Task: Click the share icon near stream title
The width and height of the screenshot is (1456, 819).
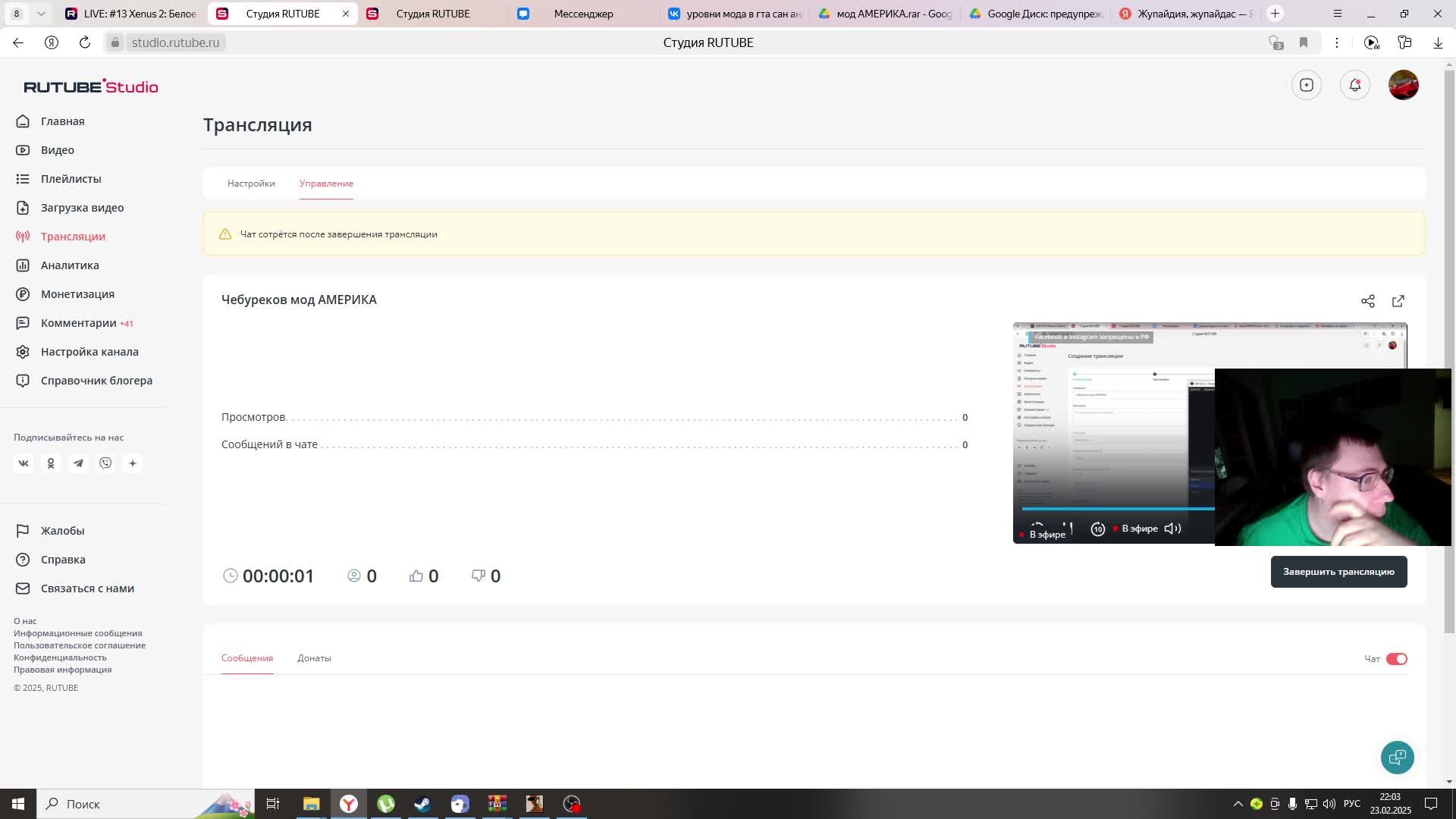Action: [x=1367, y=301]
